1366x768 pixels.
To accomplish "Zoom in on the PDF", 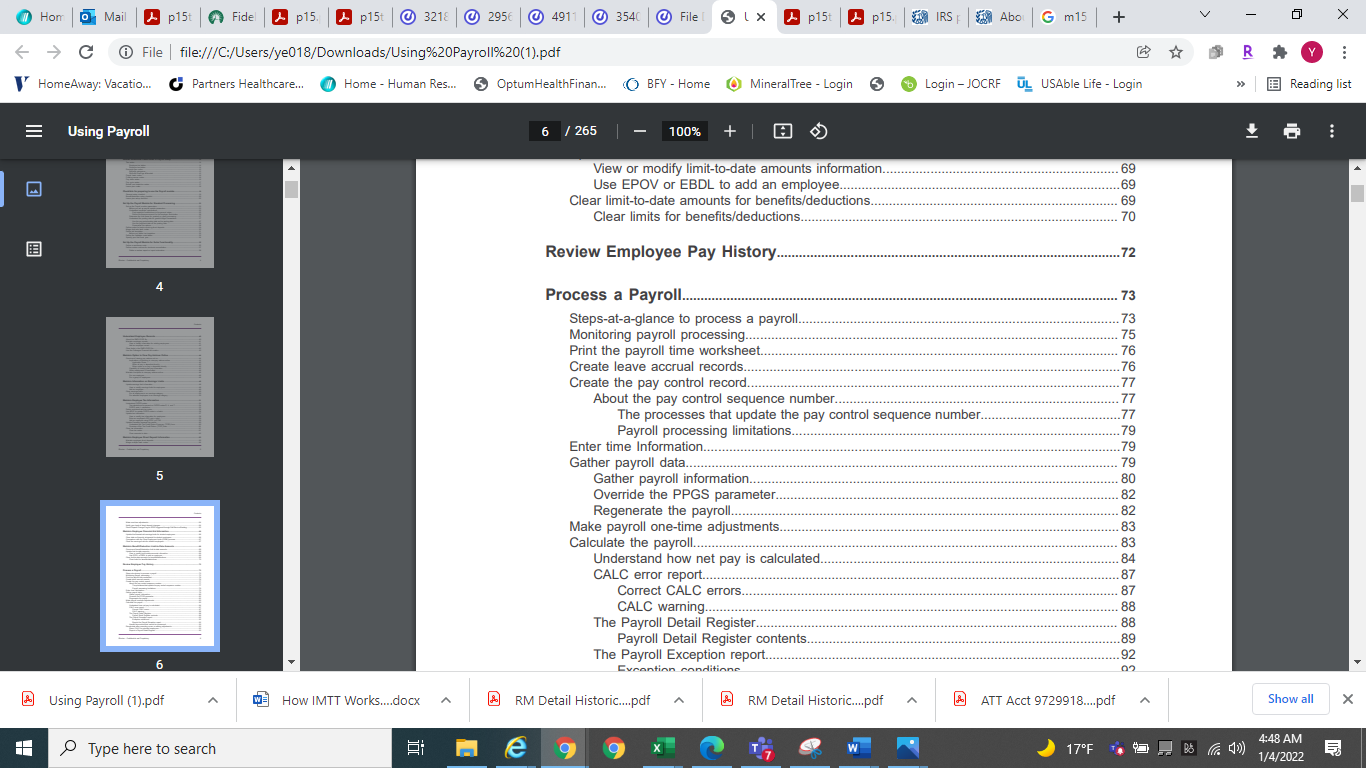I will coord(730,131).
